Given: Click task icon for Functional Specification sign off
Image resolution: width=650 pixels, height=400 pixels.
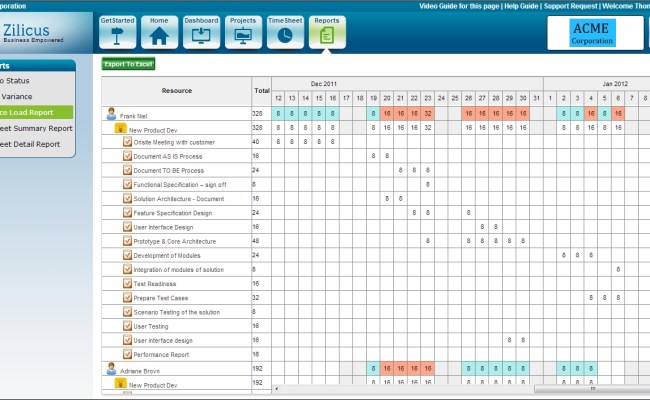Looking at the screenshot, I should pyautogui.click(x=127, y=184).
